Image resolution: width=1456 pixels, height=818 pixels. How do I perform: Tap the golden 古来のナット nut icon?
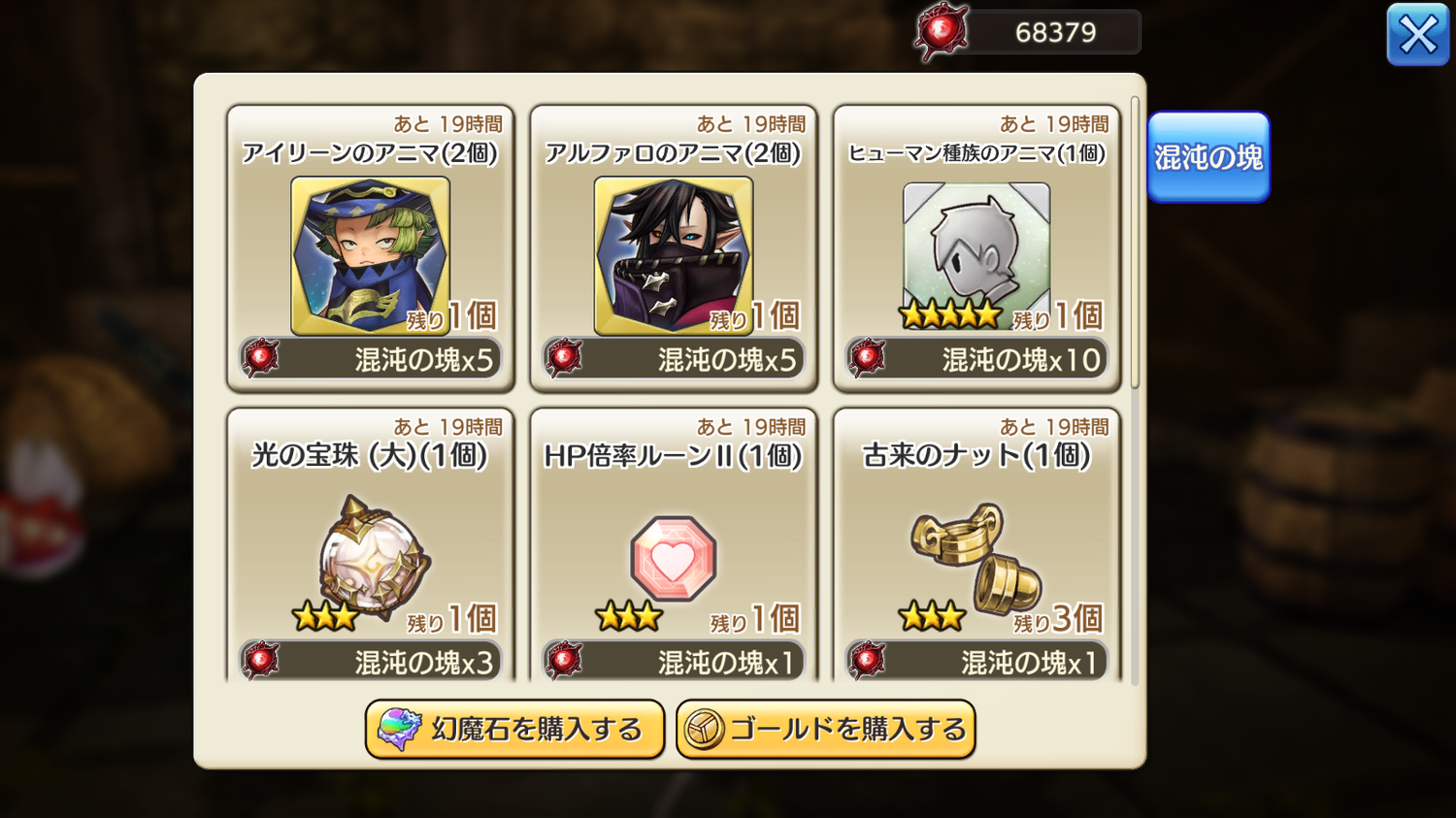[x=976, y=558]
